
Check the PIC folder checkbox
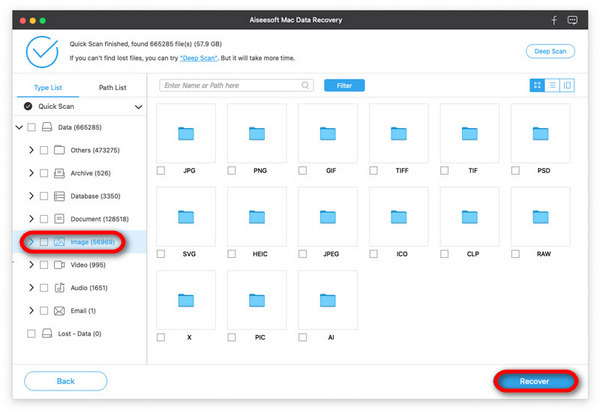click(x=232, y=337)
